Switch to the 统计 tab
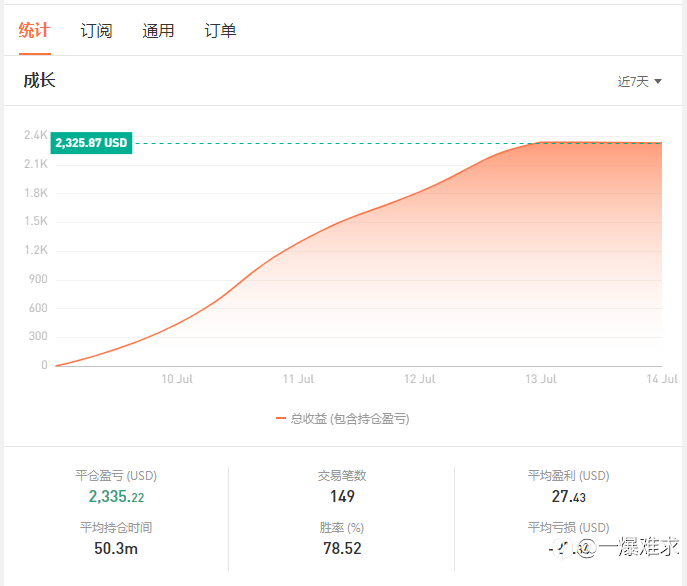 coord(34,30)
